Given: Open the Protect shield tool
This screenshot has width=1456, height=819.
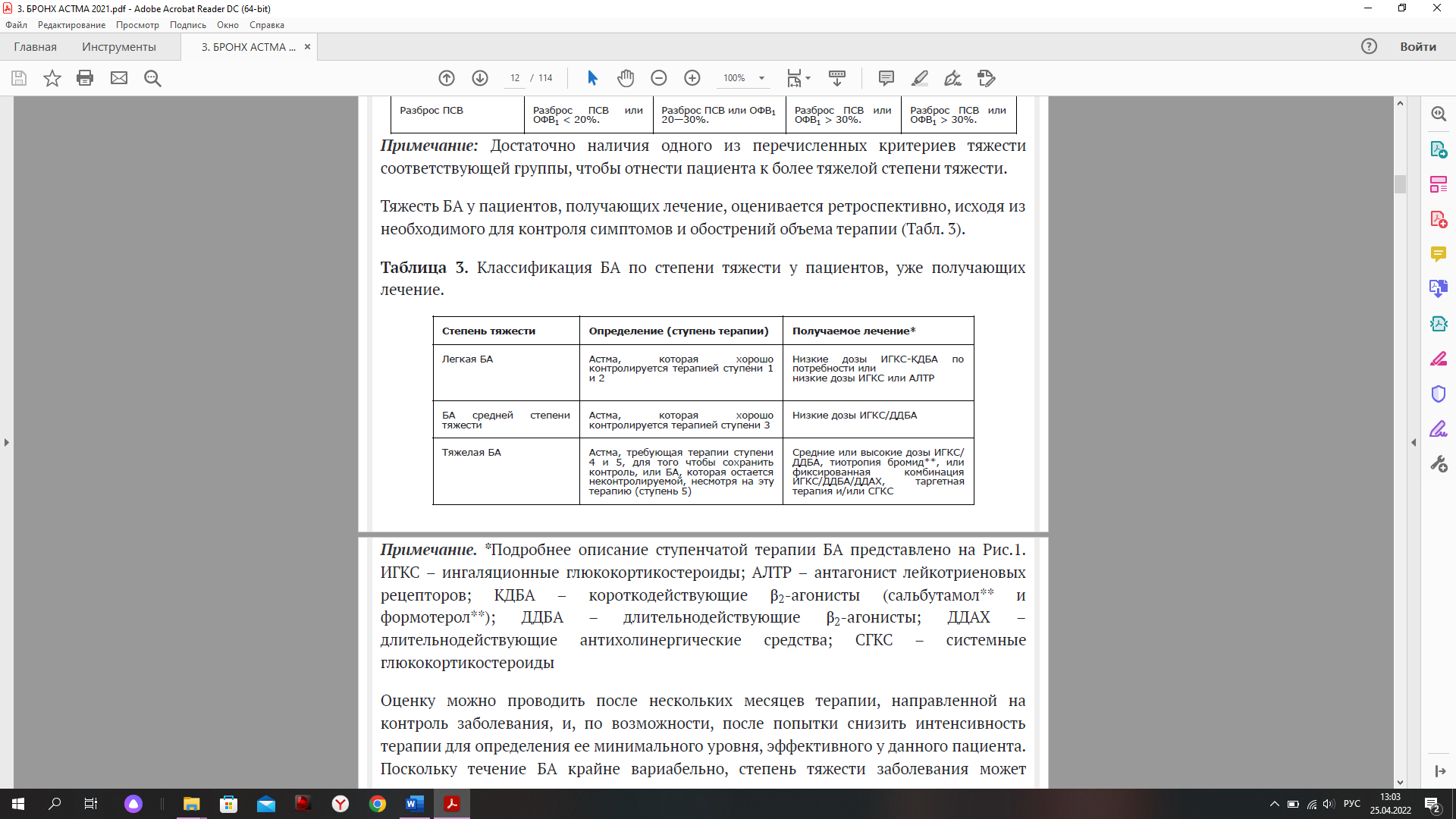Looking at the screenshot, I should pos(1439,394).
